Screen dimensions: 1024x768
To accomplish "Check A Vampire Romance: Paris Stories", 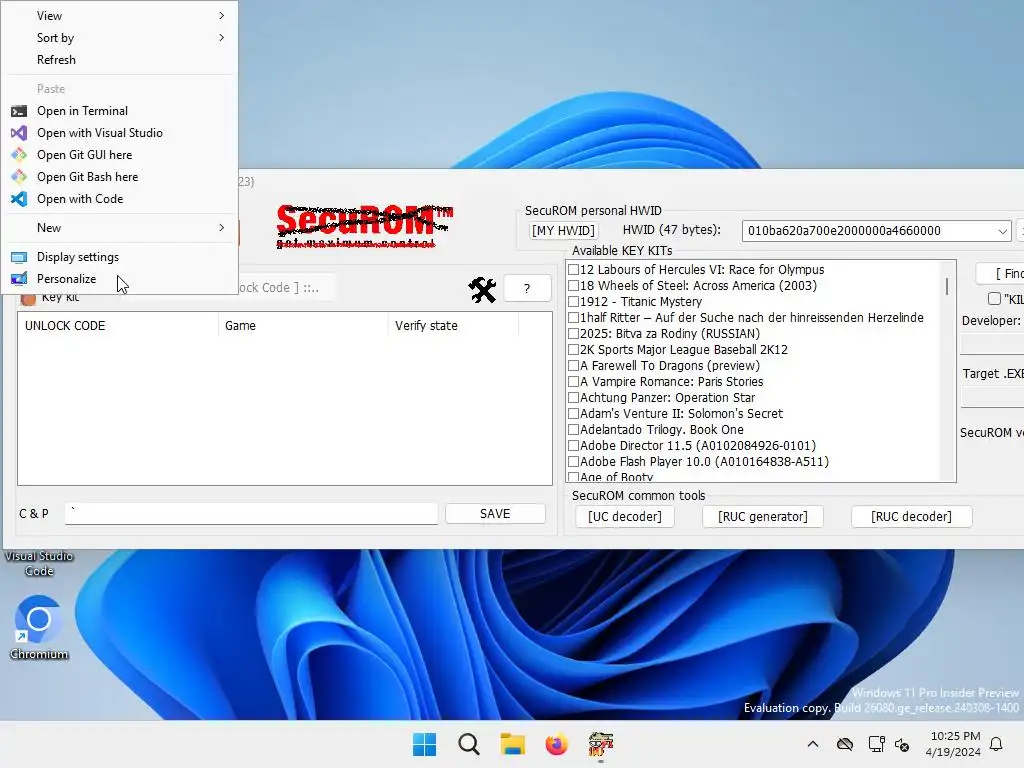I will coord(573,381).
